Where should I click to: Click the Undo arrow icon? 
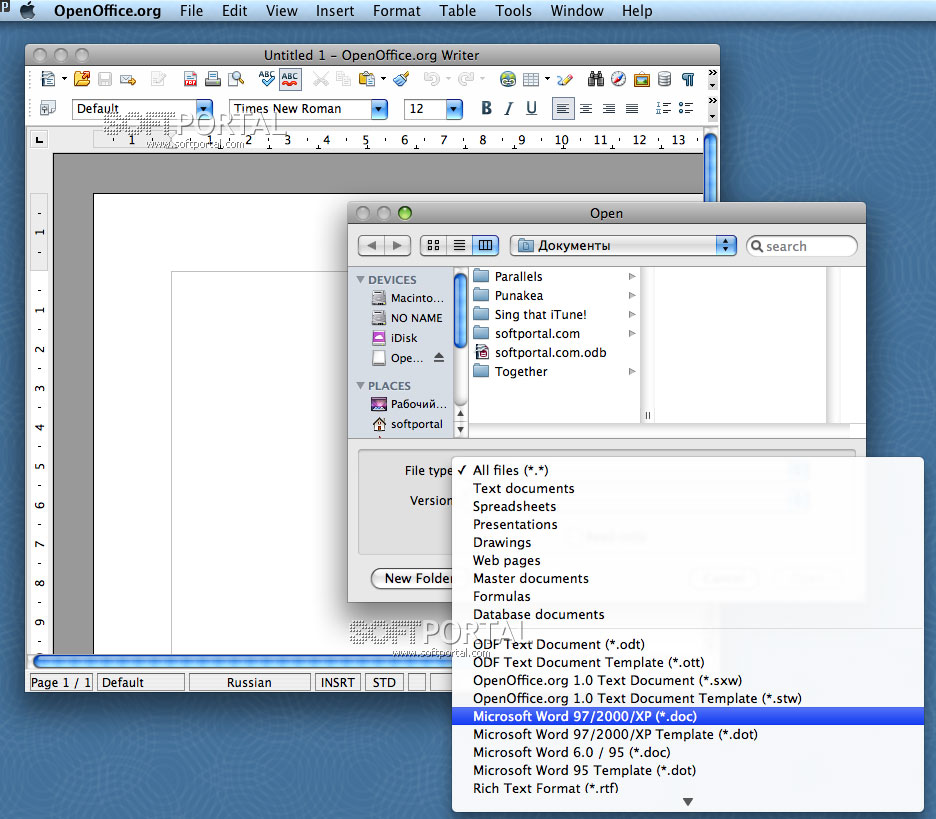pyautogui.click(x=432, y=79)
